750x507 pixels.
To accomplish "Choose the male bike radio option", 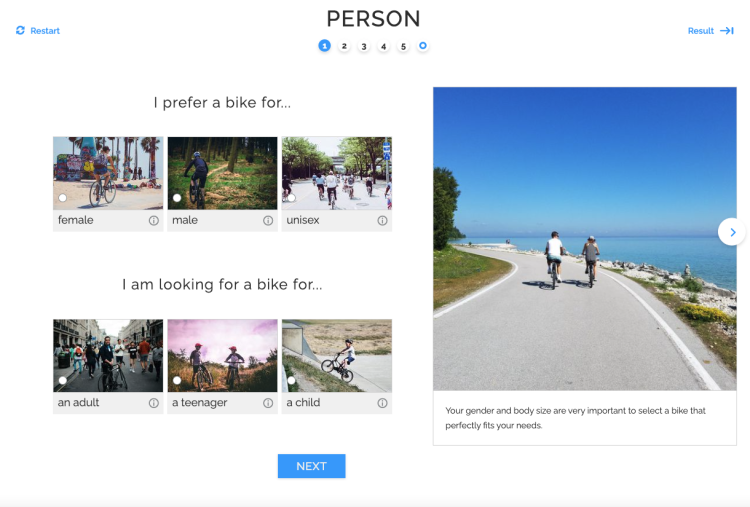I will [177, 198].
